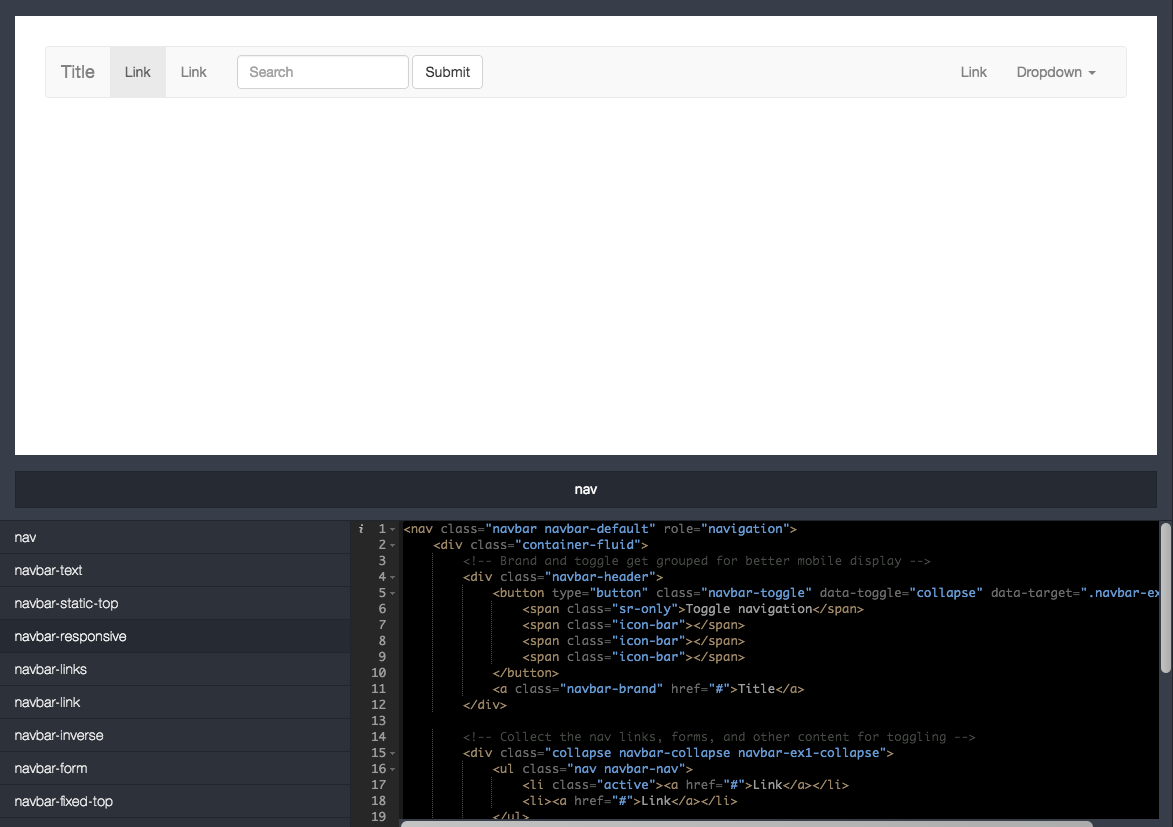Open the Dropdown menu in the navbar

(x=1055, y=72)
